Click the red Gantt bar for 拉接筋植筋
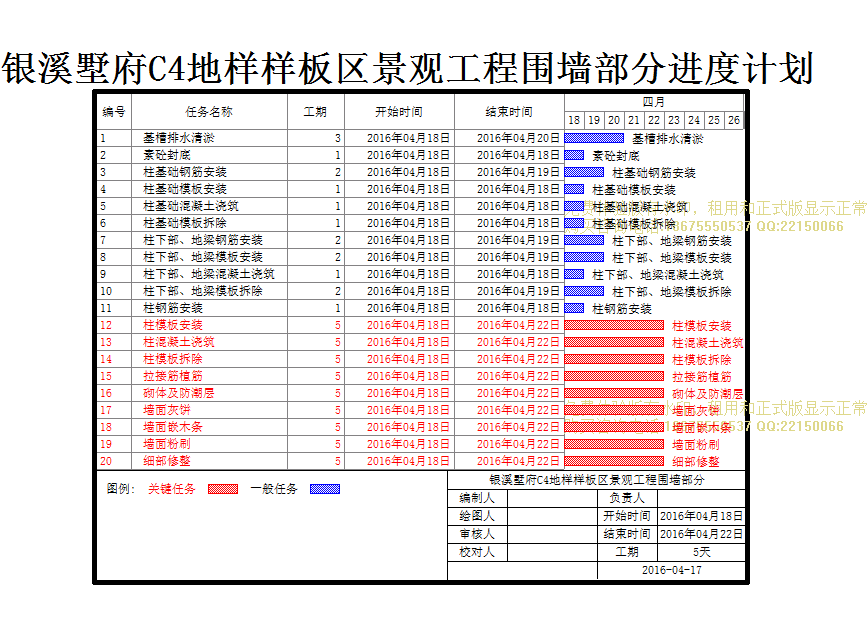The image size is (867, 631). pyautogui.click(x=614, y=376)
